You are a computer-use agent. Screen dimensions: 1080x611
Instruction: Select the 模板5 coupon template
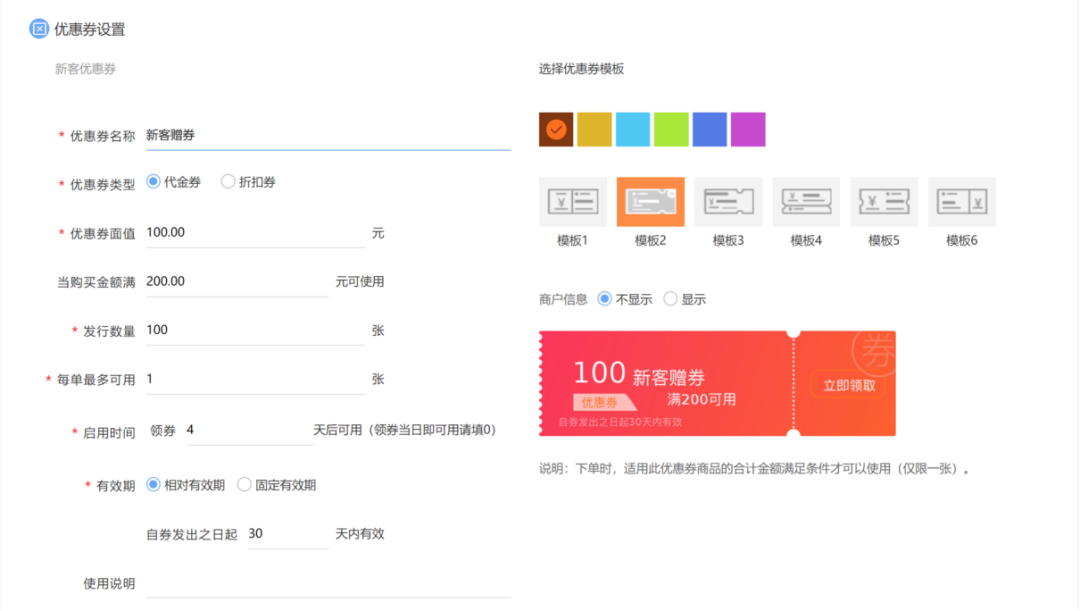coord(884,202)
